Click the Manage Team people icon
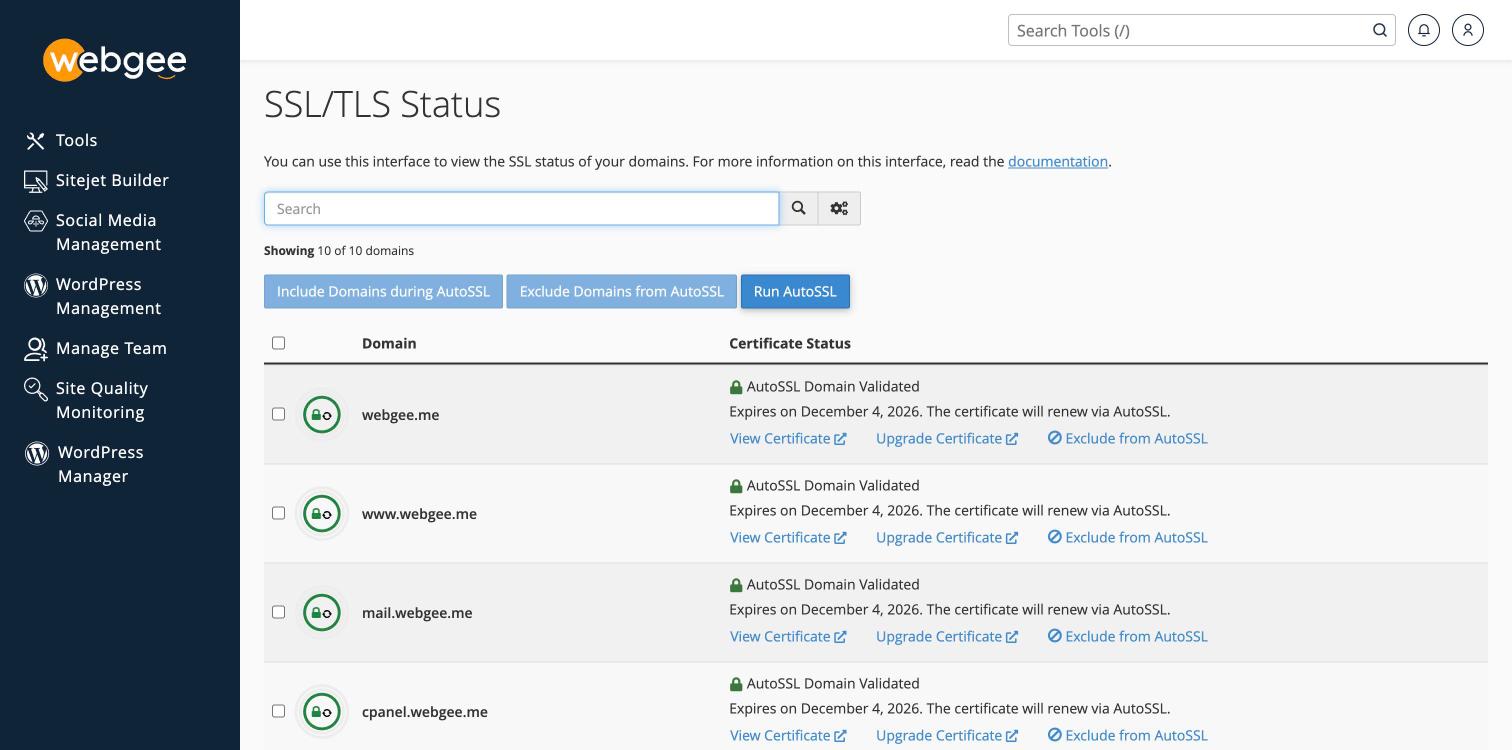Image resolution: width=1512 pixels, height=750 pixels. pos(36,349)
